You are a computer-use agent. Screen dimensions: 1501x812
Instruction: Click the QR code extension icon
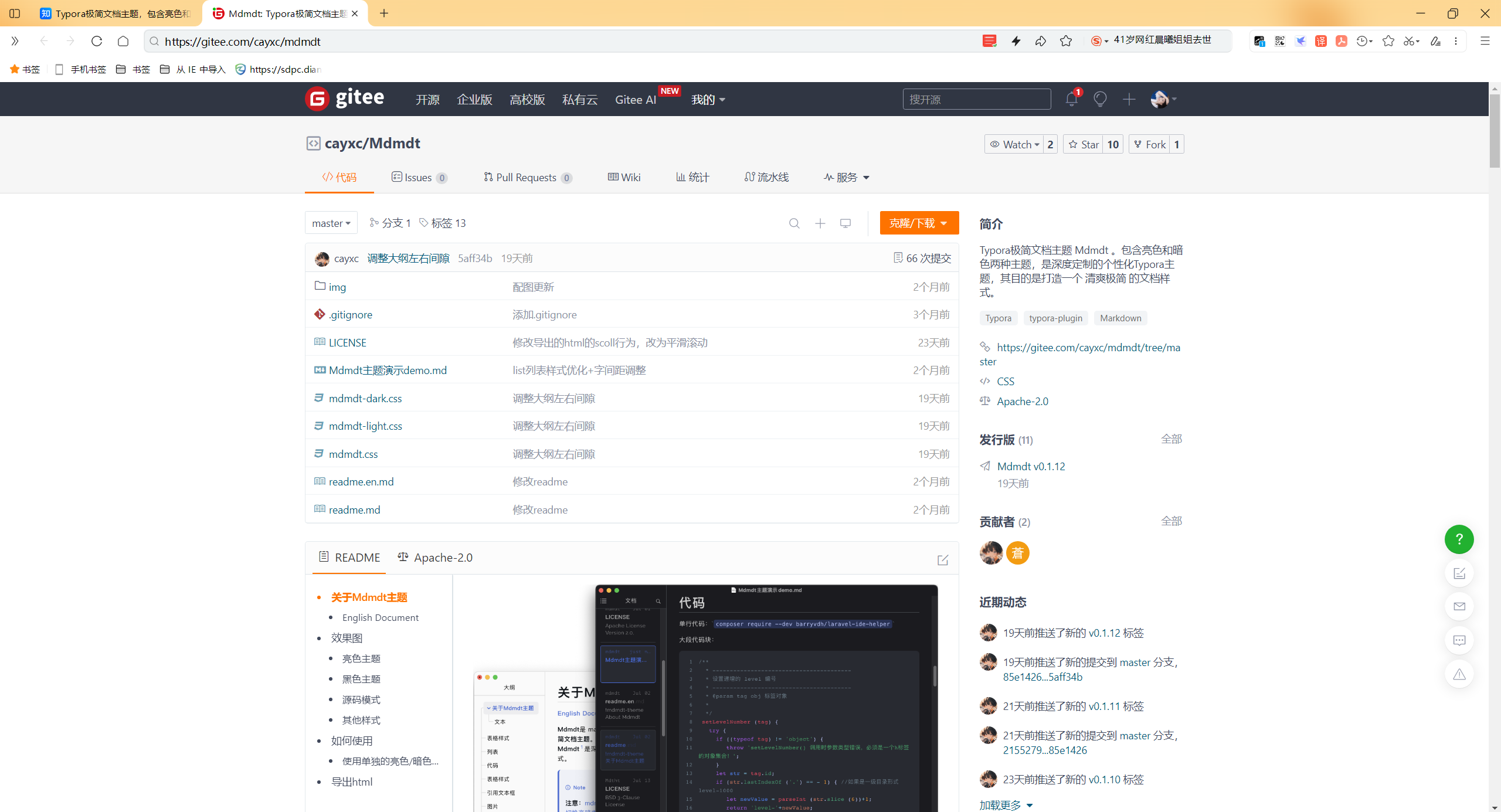[x=1279, y=41]
